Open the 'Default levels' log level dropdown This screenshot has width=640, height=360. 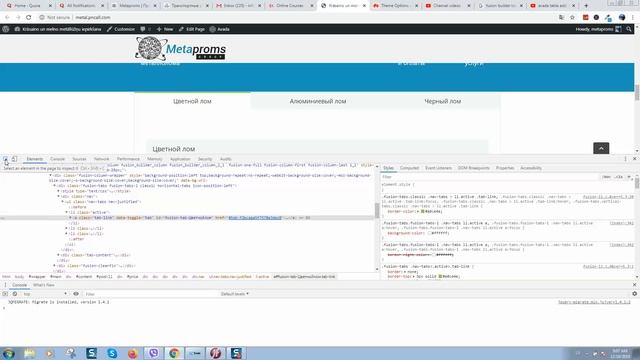(235, 294)
